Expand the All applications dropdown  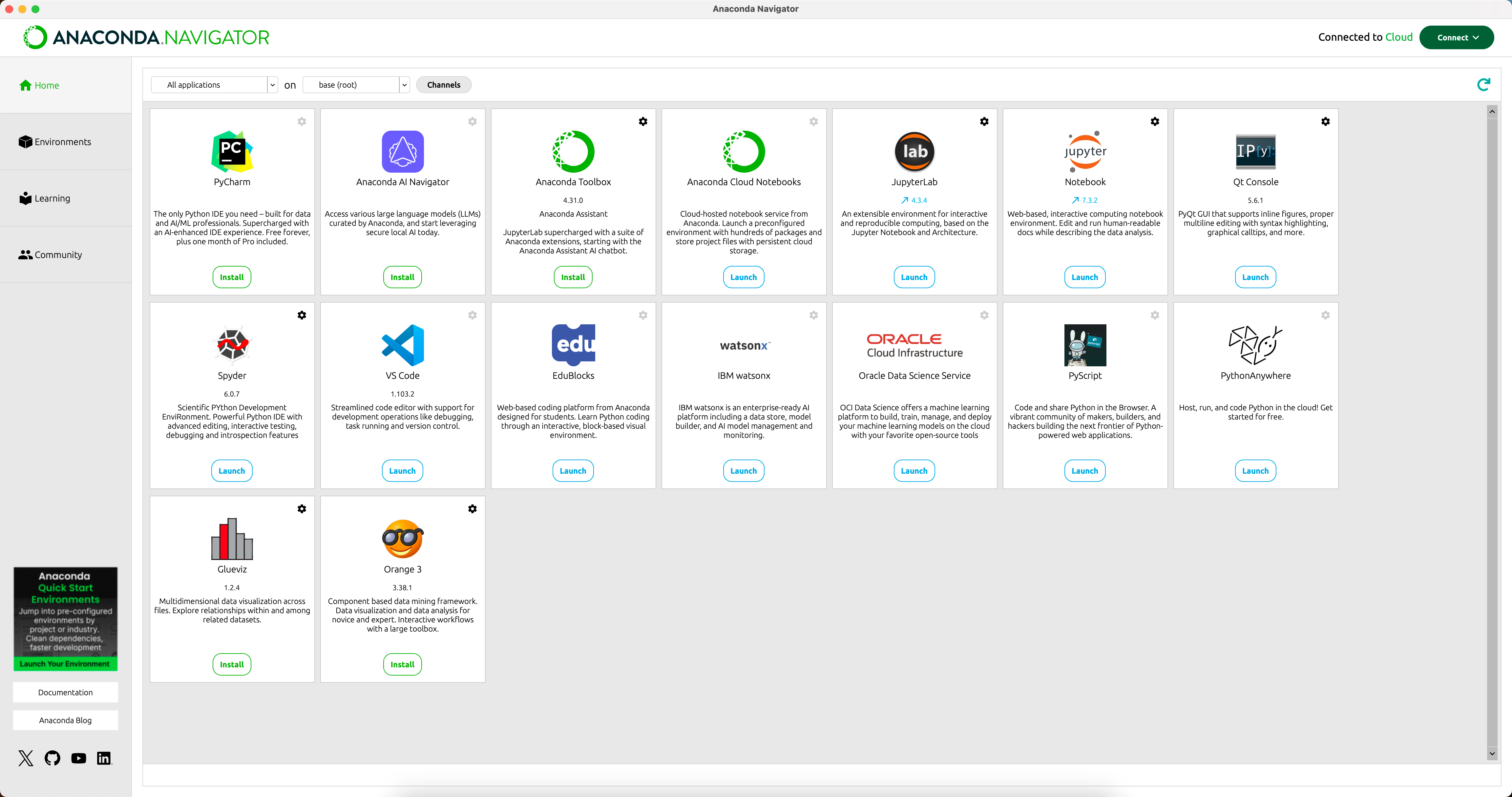tap(214, 85)
